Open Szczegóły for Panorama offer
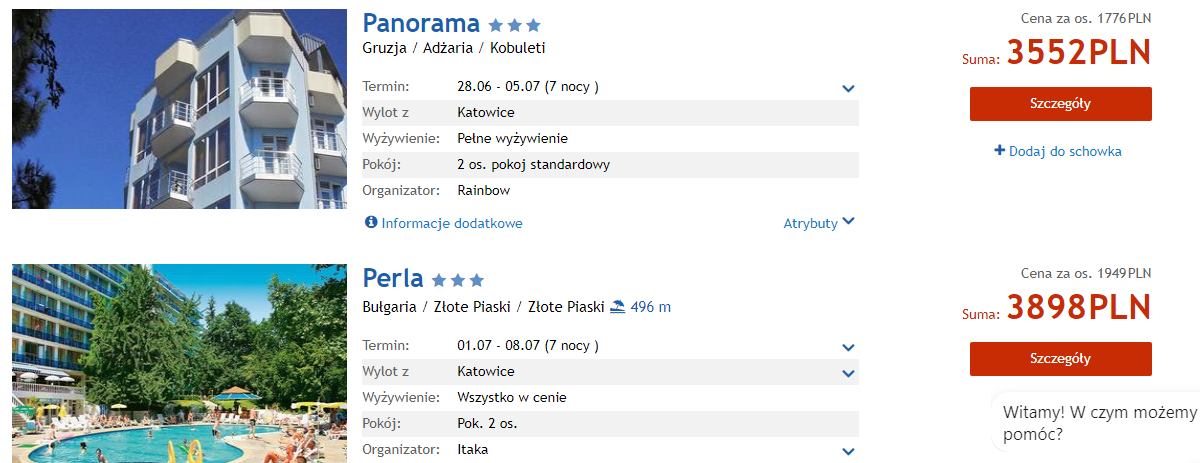 1060,104
